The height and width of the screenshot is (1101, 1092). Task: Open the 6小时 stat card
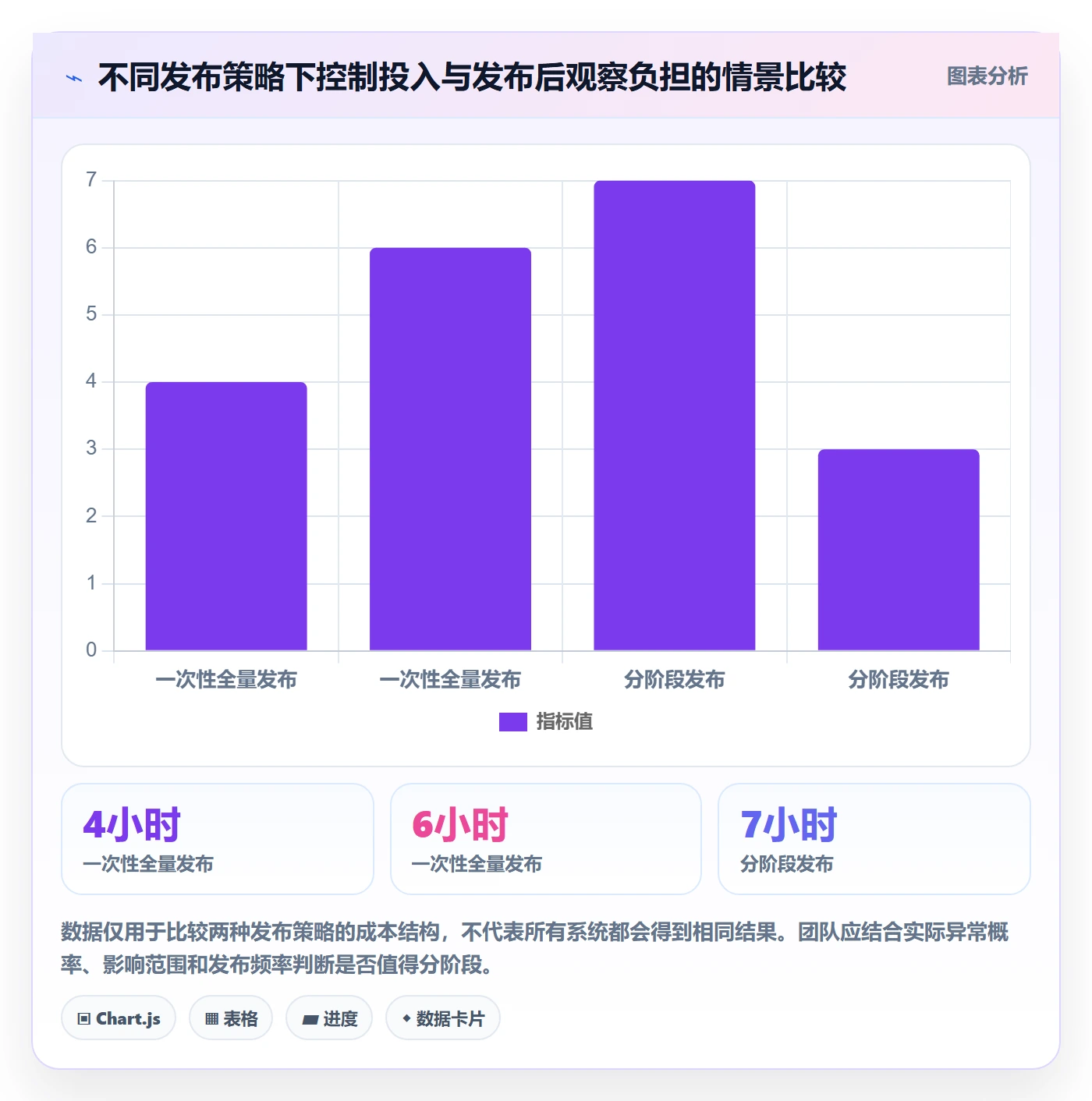tap(546, 839)
